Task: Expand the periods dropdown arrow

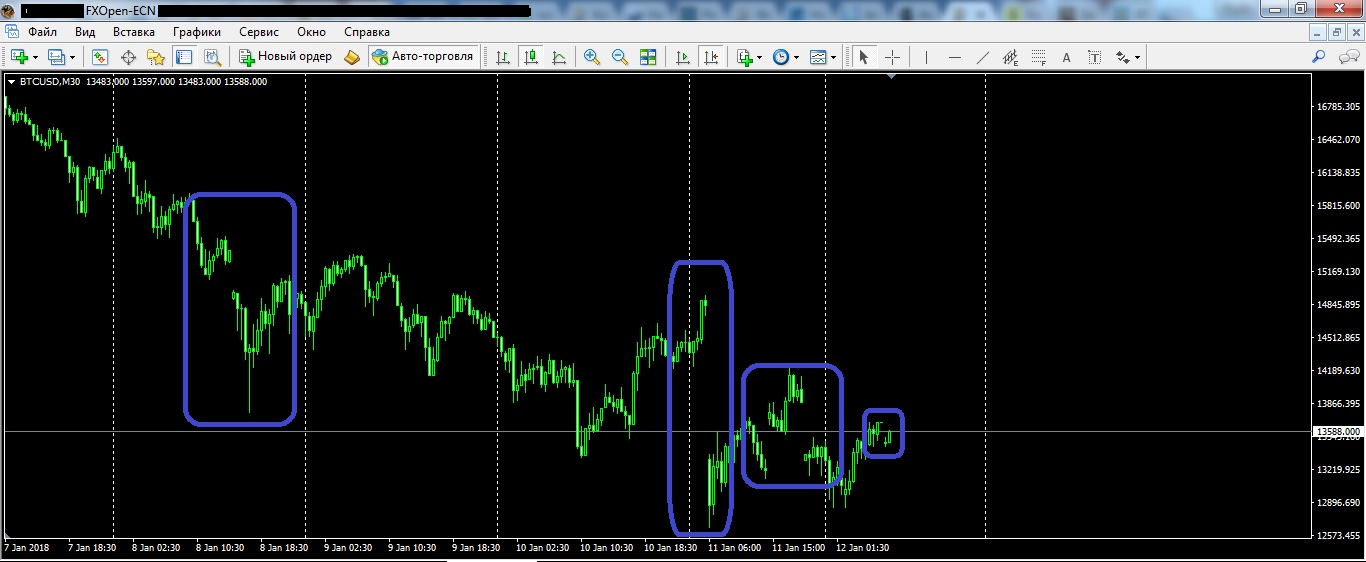Action: (x=796, y=58)
